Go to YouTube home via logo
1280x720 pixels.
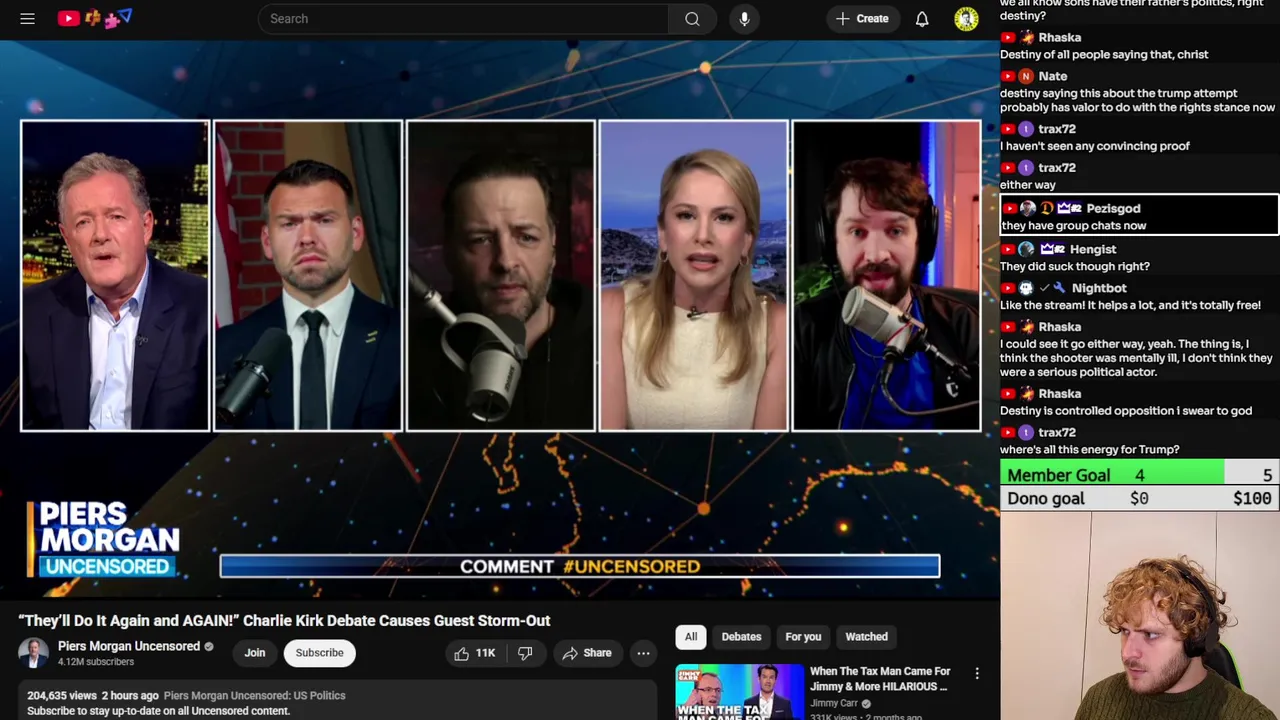pos(95,18)
